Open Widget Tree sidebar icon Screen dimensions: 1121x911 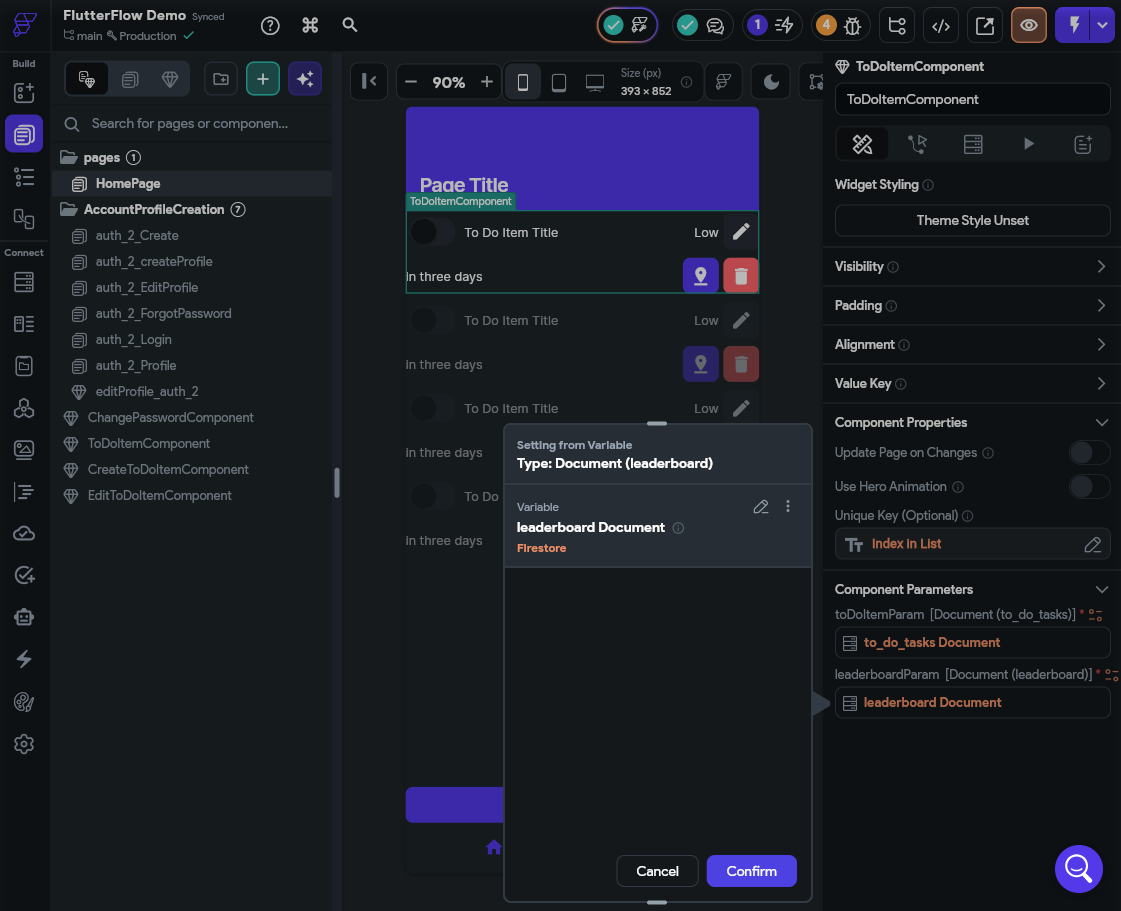24,177
